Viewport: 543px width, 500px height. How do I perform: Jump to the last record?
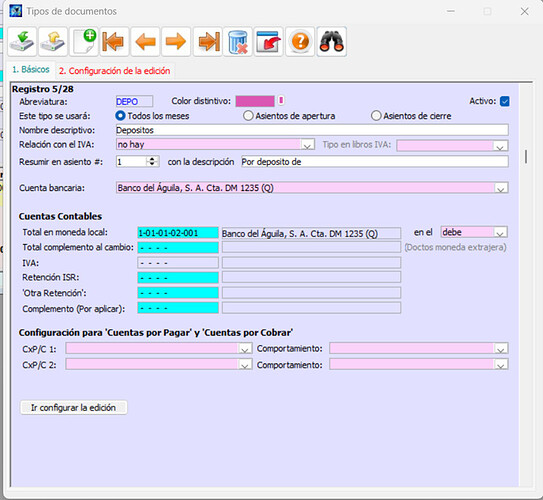tap(207, 42)
